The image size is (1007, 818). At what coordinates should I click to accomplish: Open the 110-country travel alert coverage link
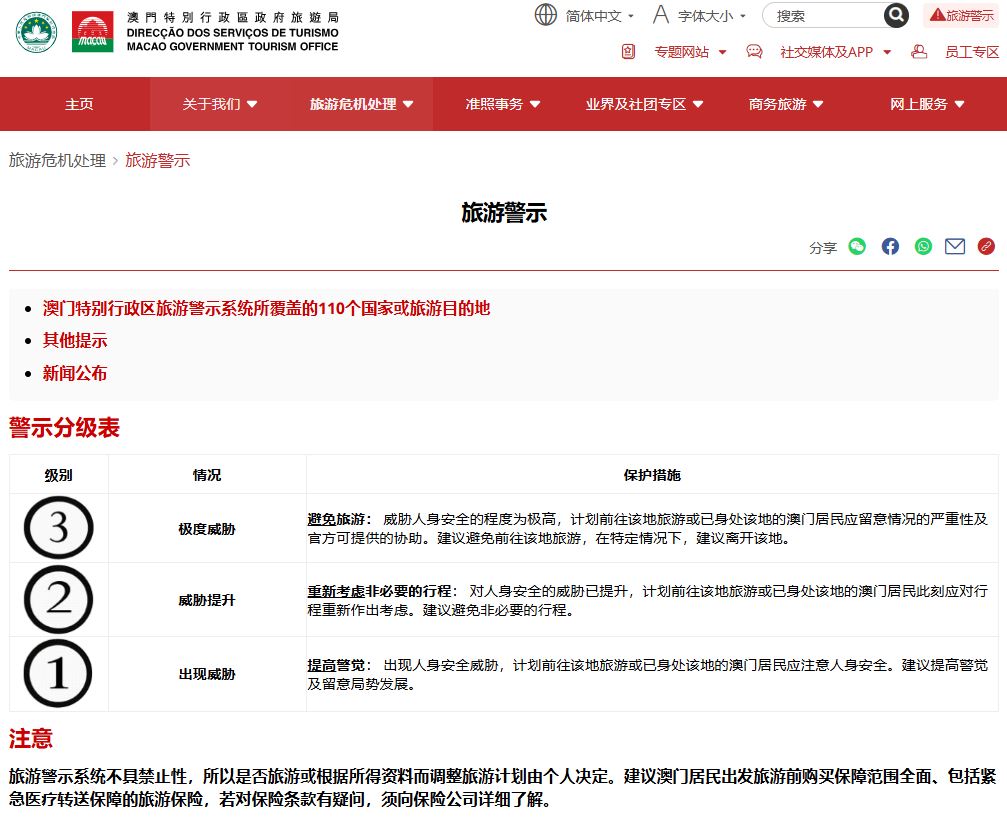coord(263,309)
